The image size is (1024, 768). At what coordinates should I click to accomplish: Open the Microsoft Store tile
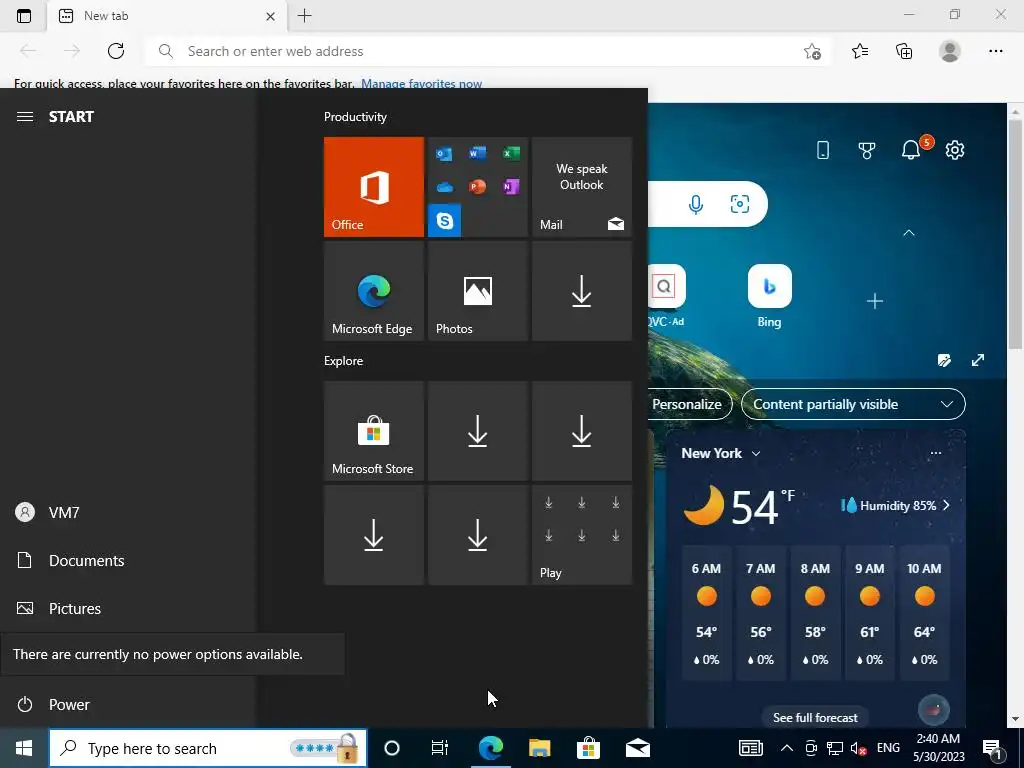pyautogui.click(x=374, y=431)
